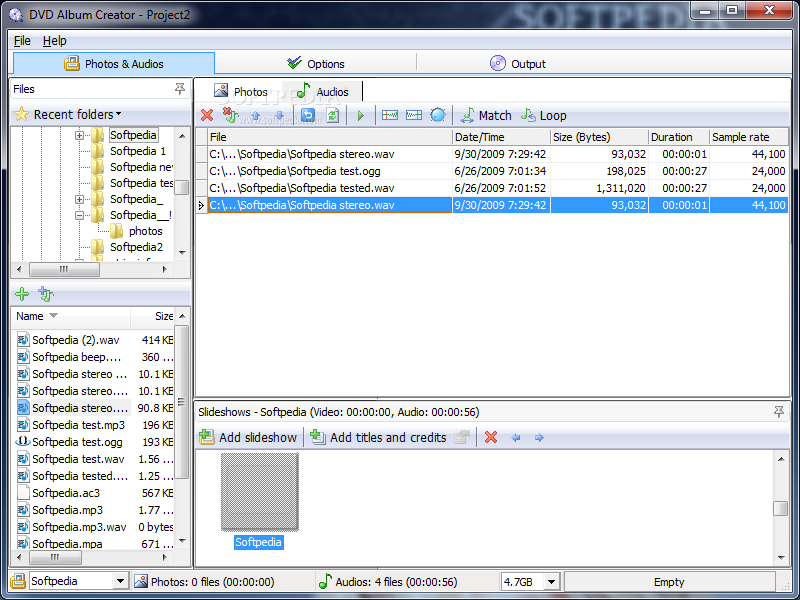
Task: Open the 4.7GB disc size dropdown
Action: 552,582
